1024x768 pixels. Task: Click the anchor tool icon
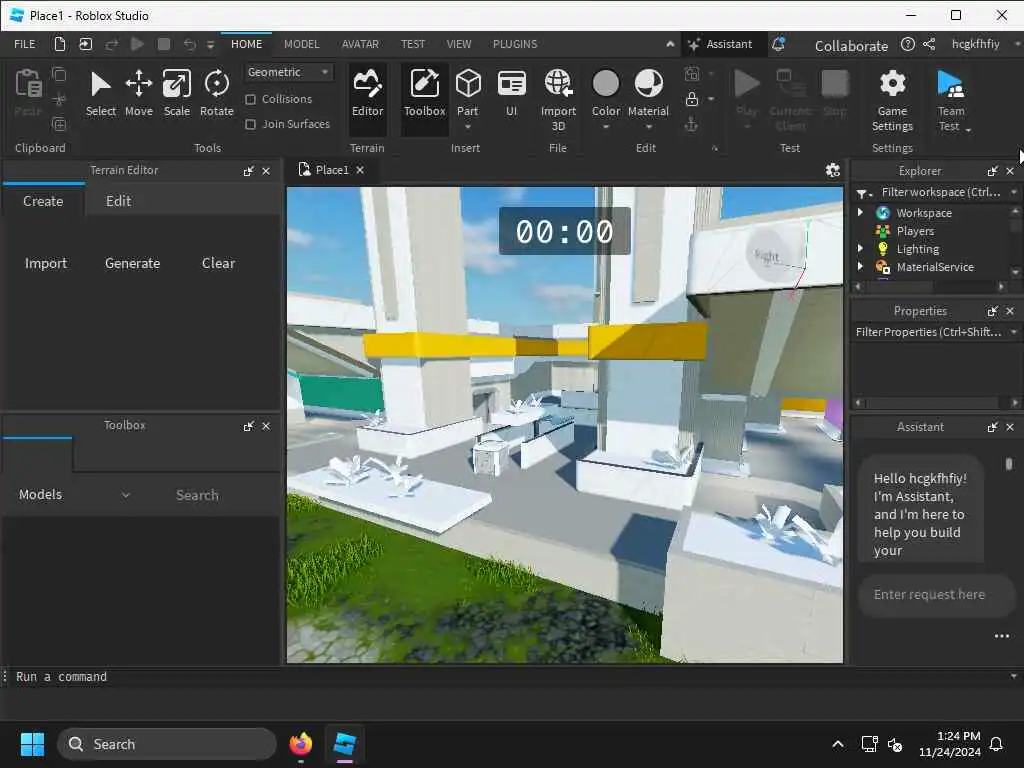pyautogui.click(x=692, y=124)
